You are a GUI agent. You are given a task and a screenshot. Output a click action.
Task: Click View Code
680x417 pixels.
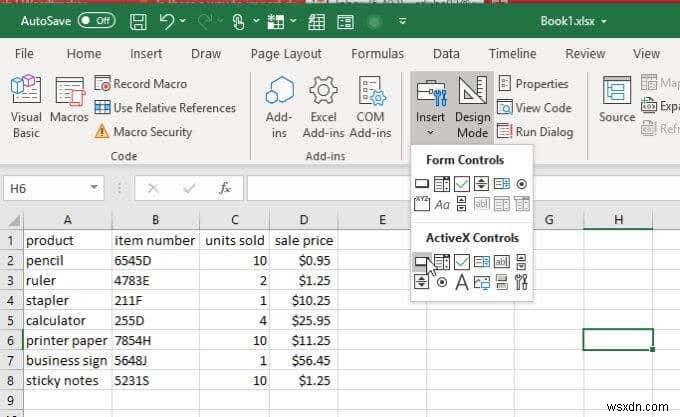click(534, 108)
